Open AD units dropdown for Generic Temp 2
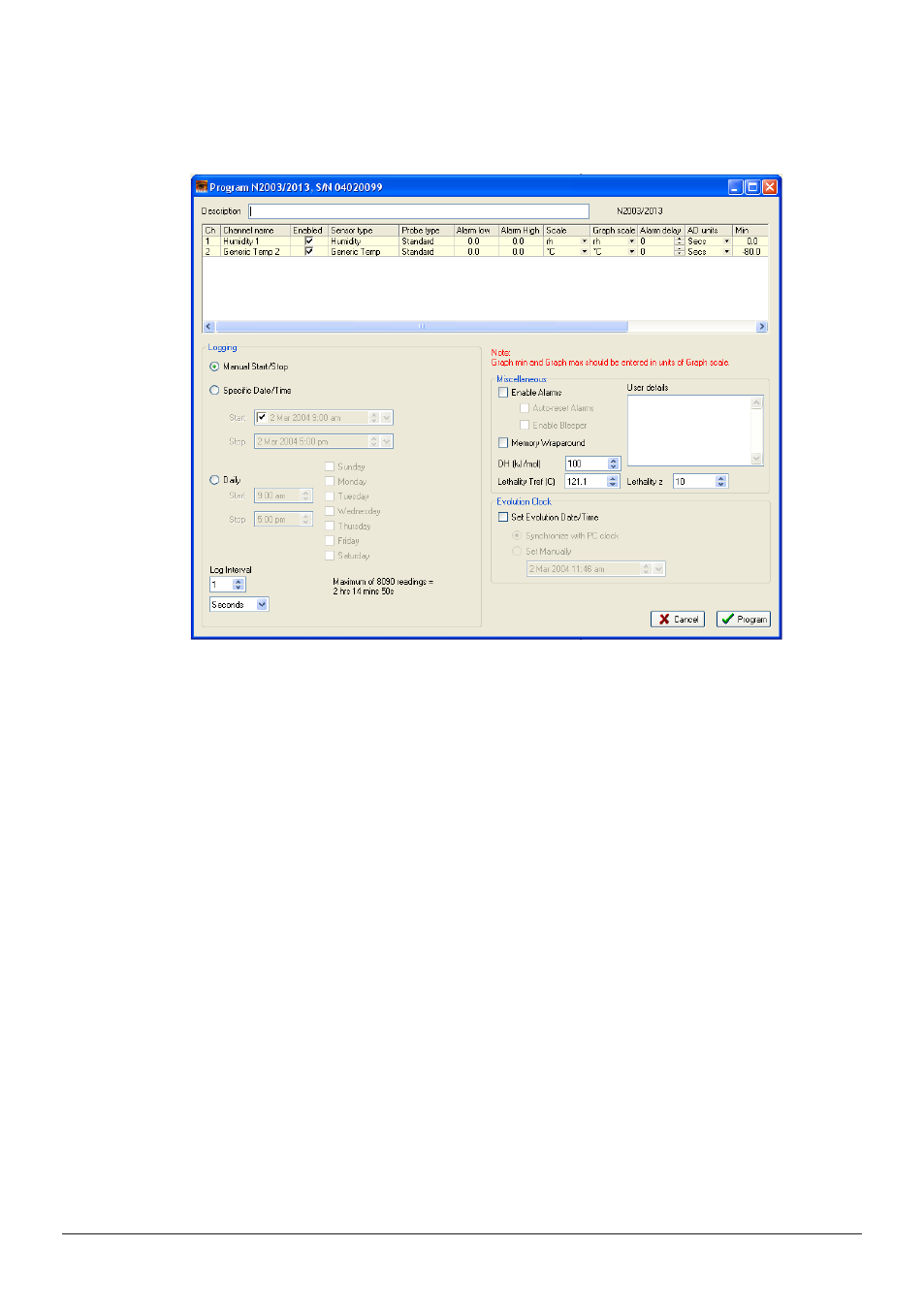The width and height of the screenshot is (924, 1311). tap(726, 251)
